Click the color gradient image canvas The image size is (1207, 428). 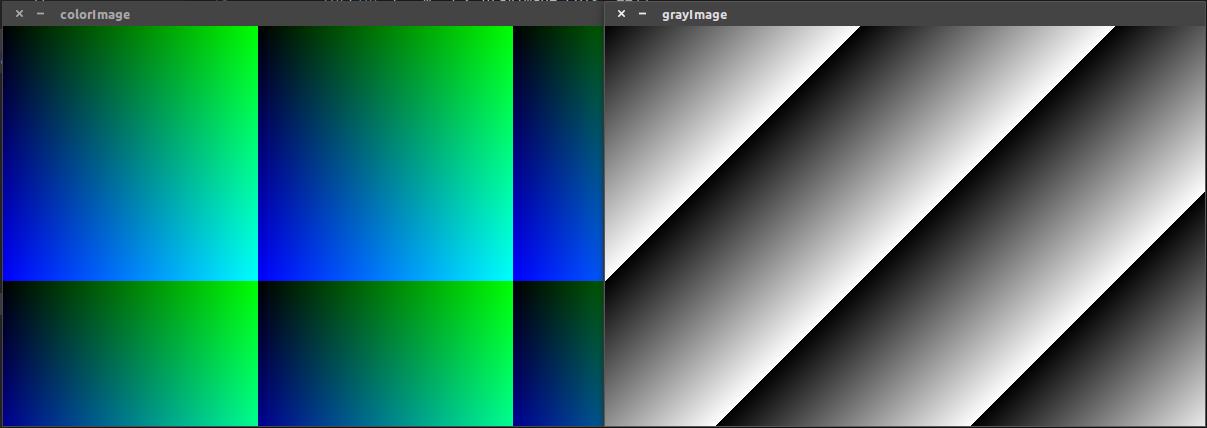(303, 226)
